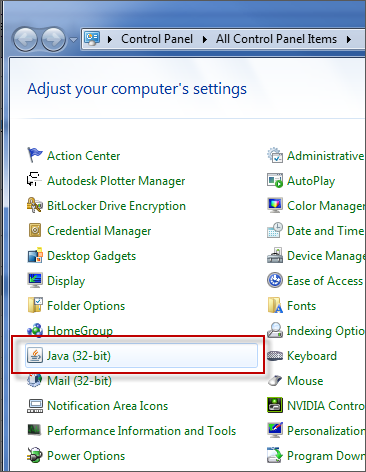Expand the arrow after All Control Panel Items
Image resolution: width=366 pixels, height=472 pixels.
coord(349,39)
